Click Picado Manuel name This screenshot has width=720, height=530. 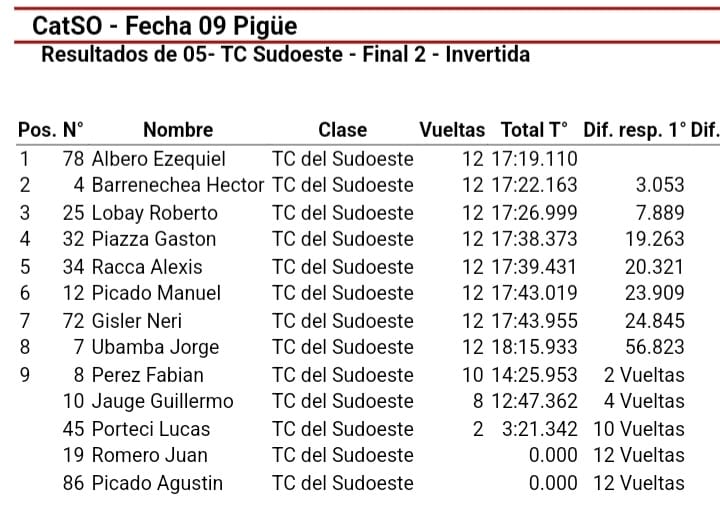(156, 293)
